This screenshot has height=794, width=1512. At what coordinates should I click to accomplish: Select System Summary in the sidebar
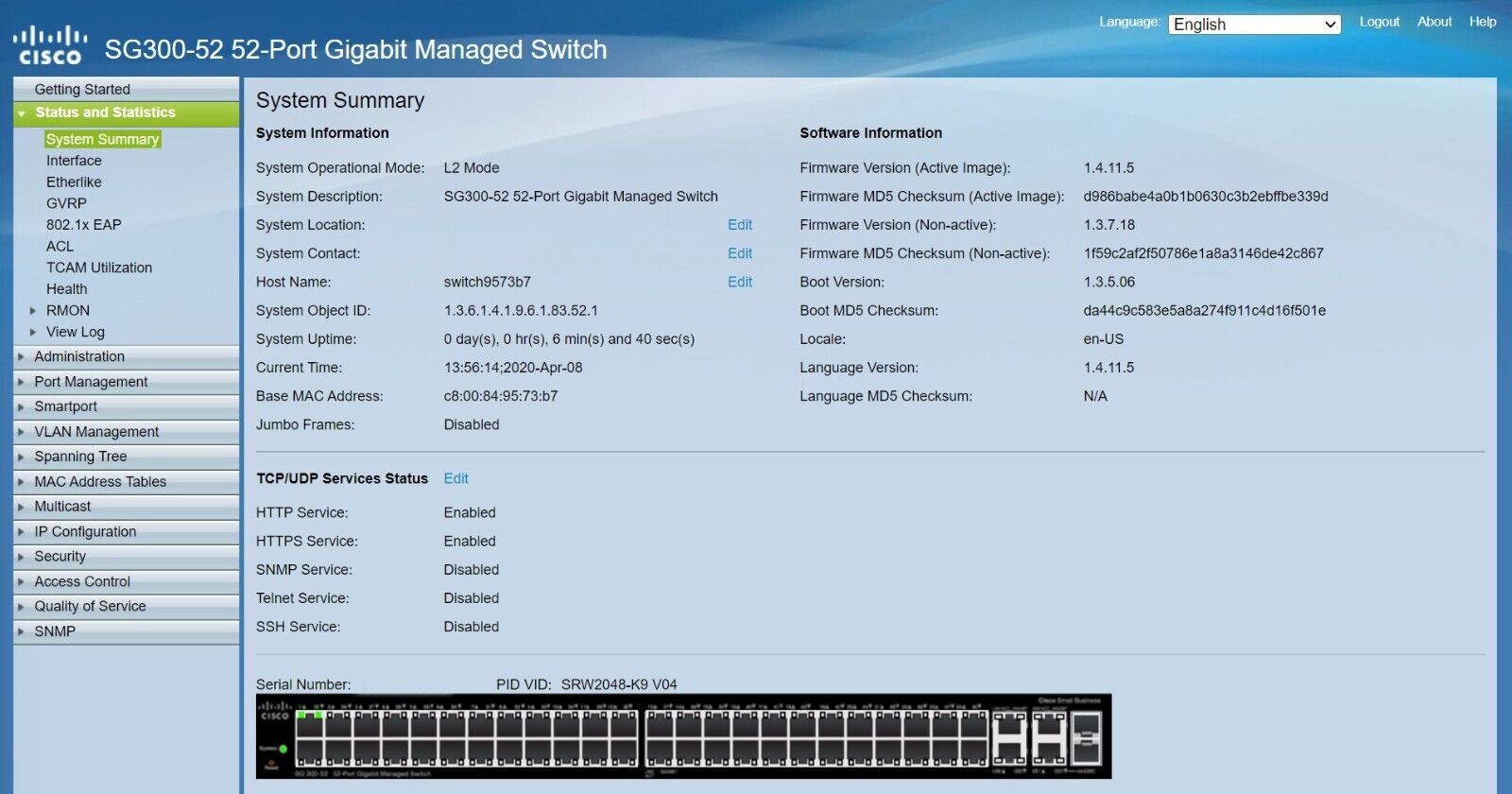[102, 139]
